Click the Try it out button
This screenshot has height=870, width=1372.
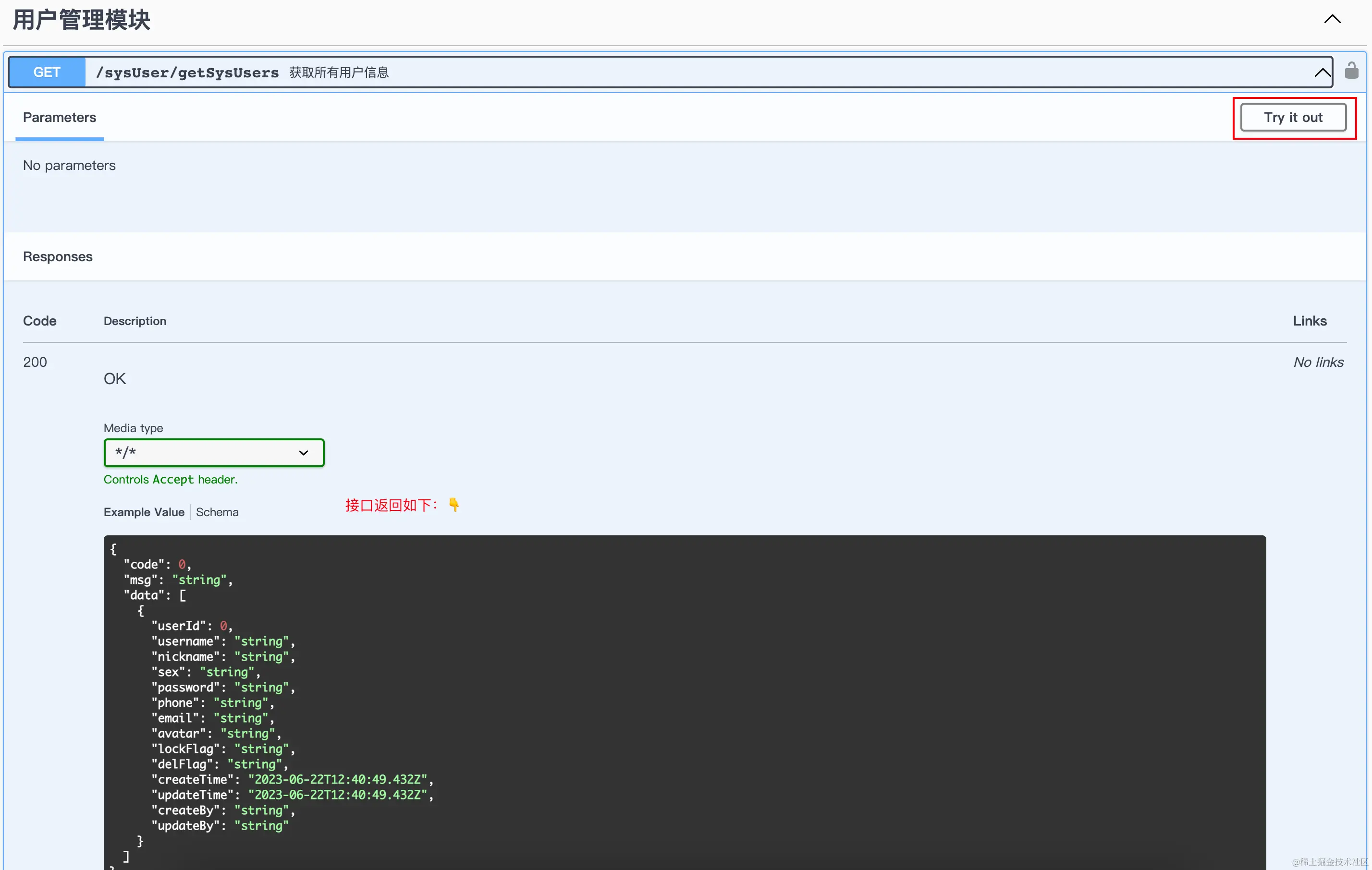(x=1293, y=117)
